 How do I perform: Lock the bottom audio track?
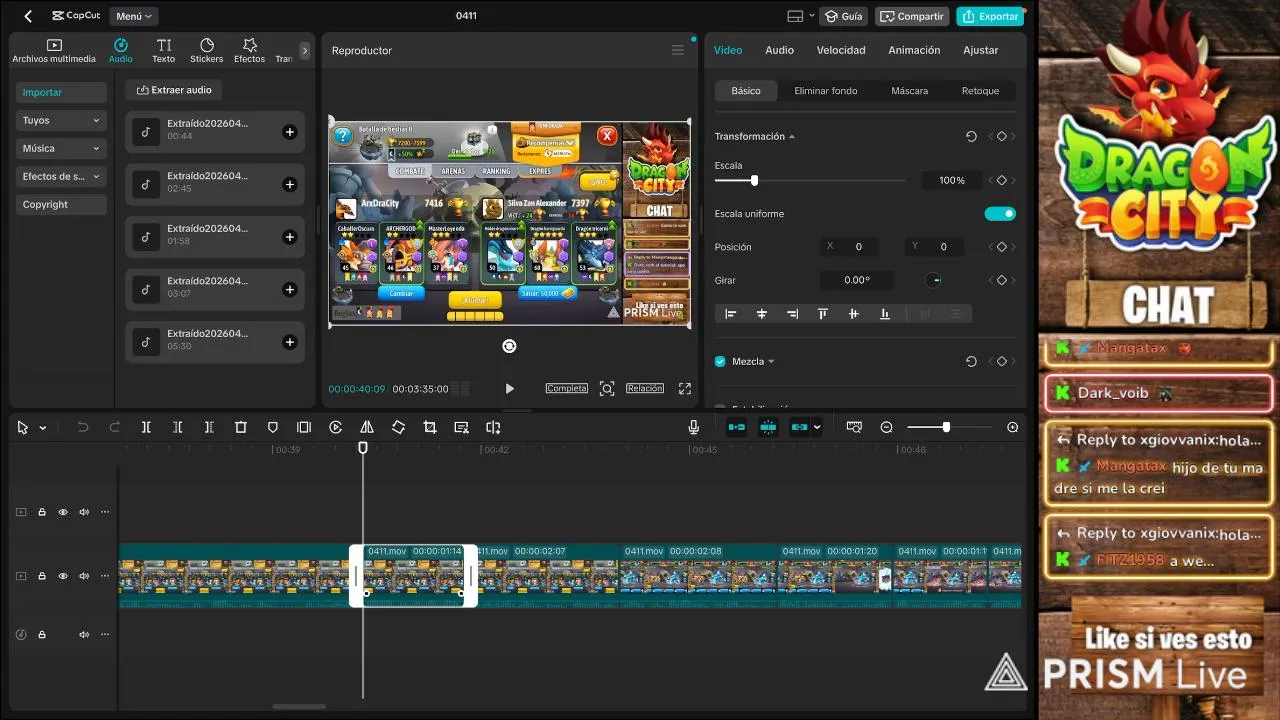[x=42, y=635]
